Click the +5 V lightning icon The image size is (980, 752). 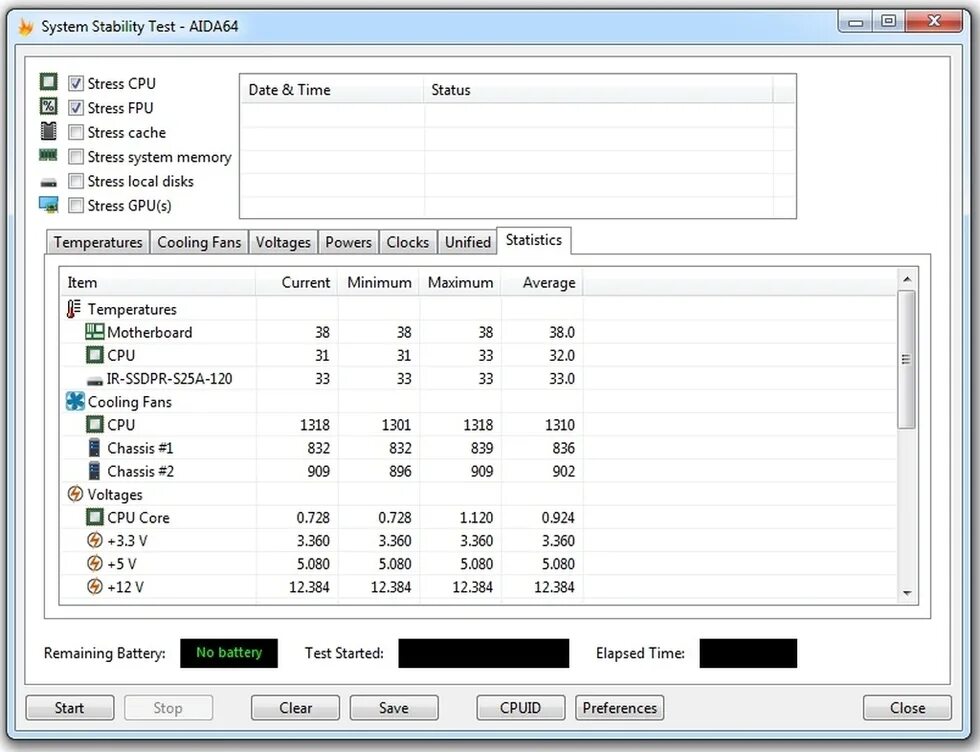coord(94,563)
